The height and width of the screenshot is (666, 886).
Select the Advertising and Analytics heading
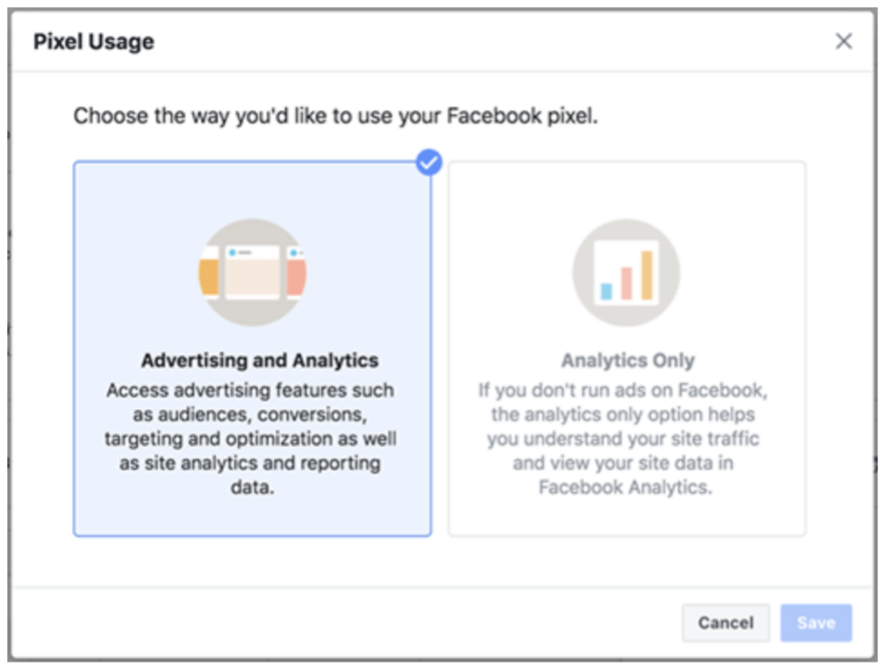pos(259,360)
